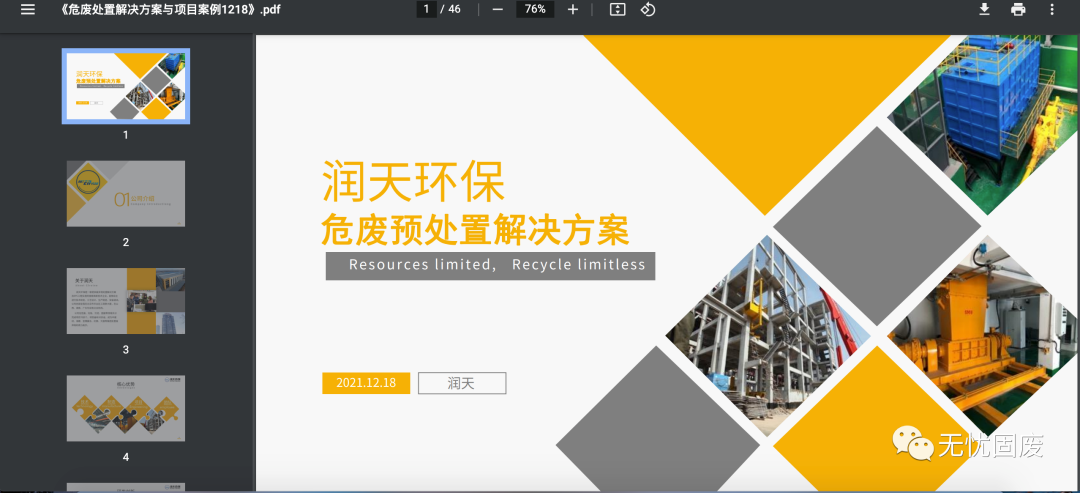Click thumbnail label number 1
Viewport: 1080px width, 493px height.
point(126,135)
